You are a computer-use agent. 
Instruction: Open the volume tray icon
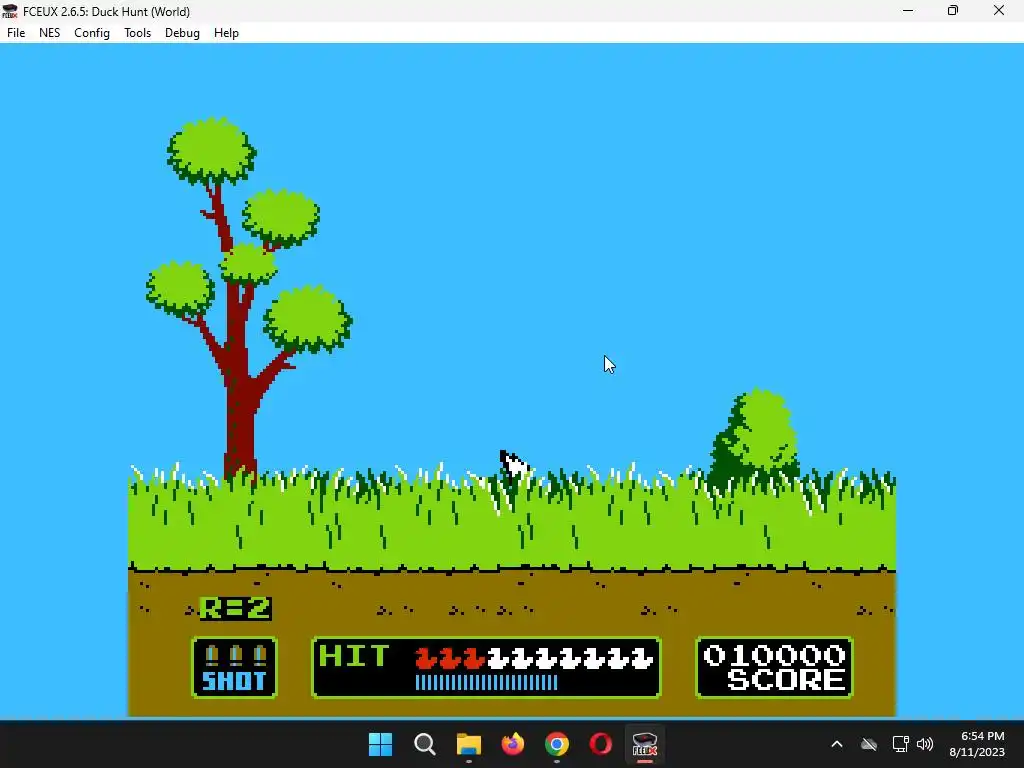pos(925,744)
